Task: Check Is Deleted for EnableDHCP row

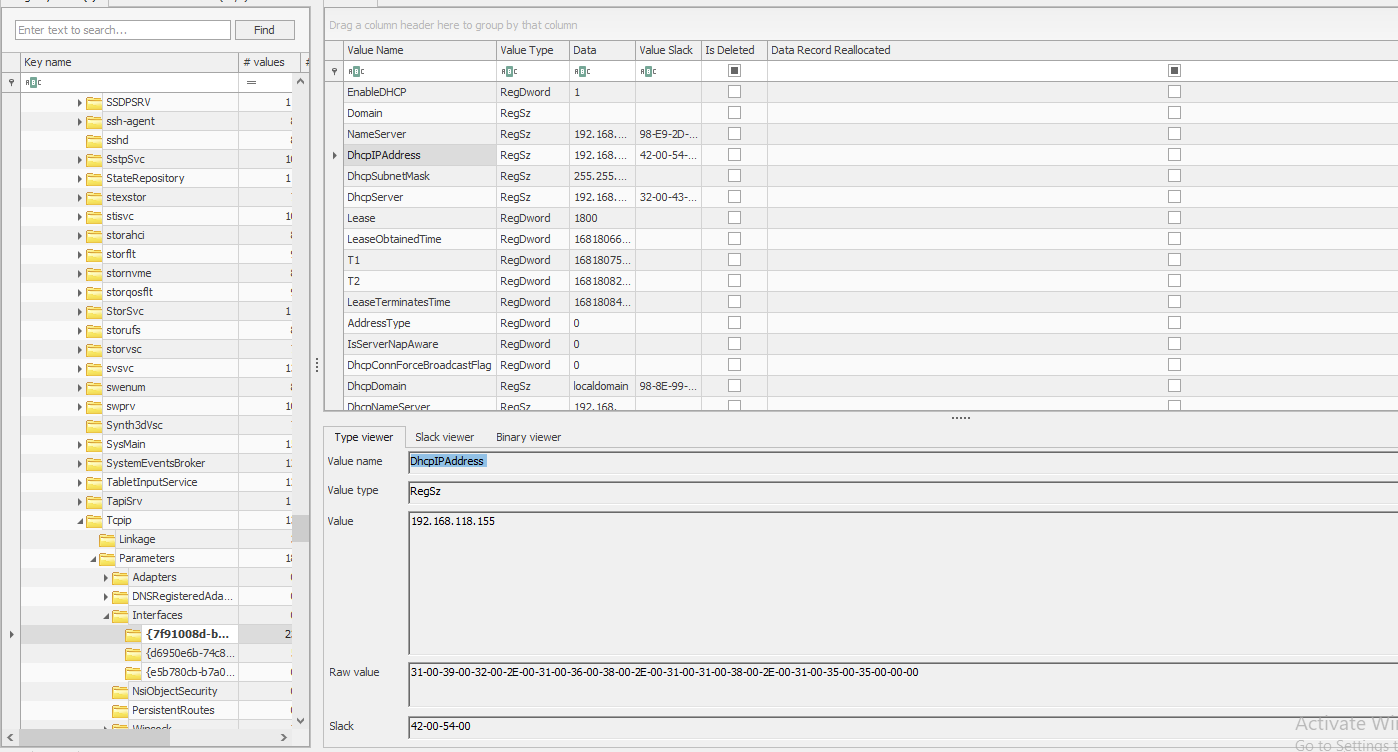Action: (x=734, y=92)
